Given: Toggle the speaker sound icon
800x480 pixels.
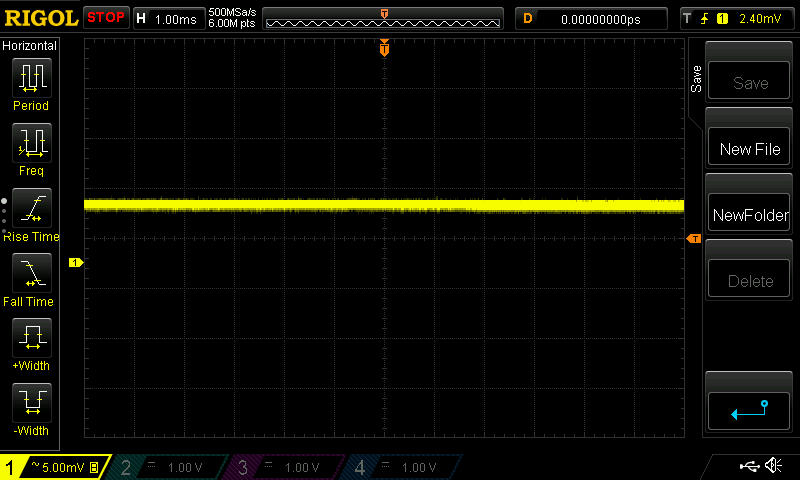Looking at the screenshot, I should click(x=773, y=465).
